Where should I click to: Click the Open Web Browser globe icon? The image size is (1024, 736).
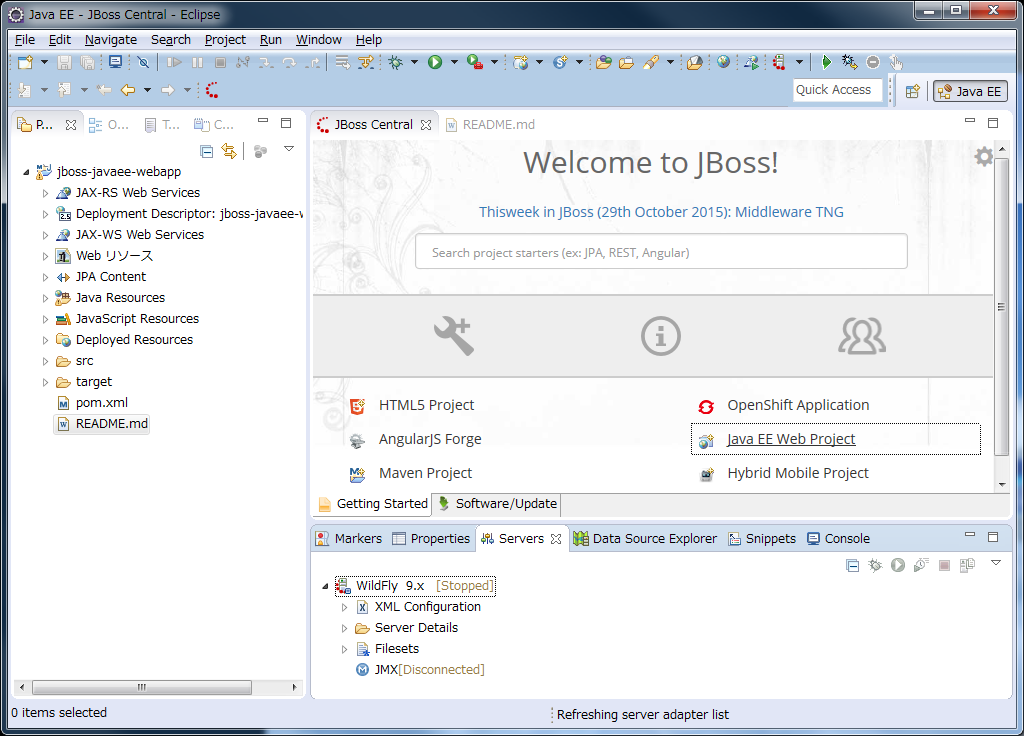pos(723,62)
